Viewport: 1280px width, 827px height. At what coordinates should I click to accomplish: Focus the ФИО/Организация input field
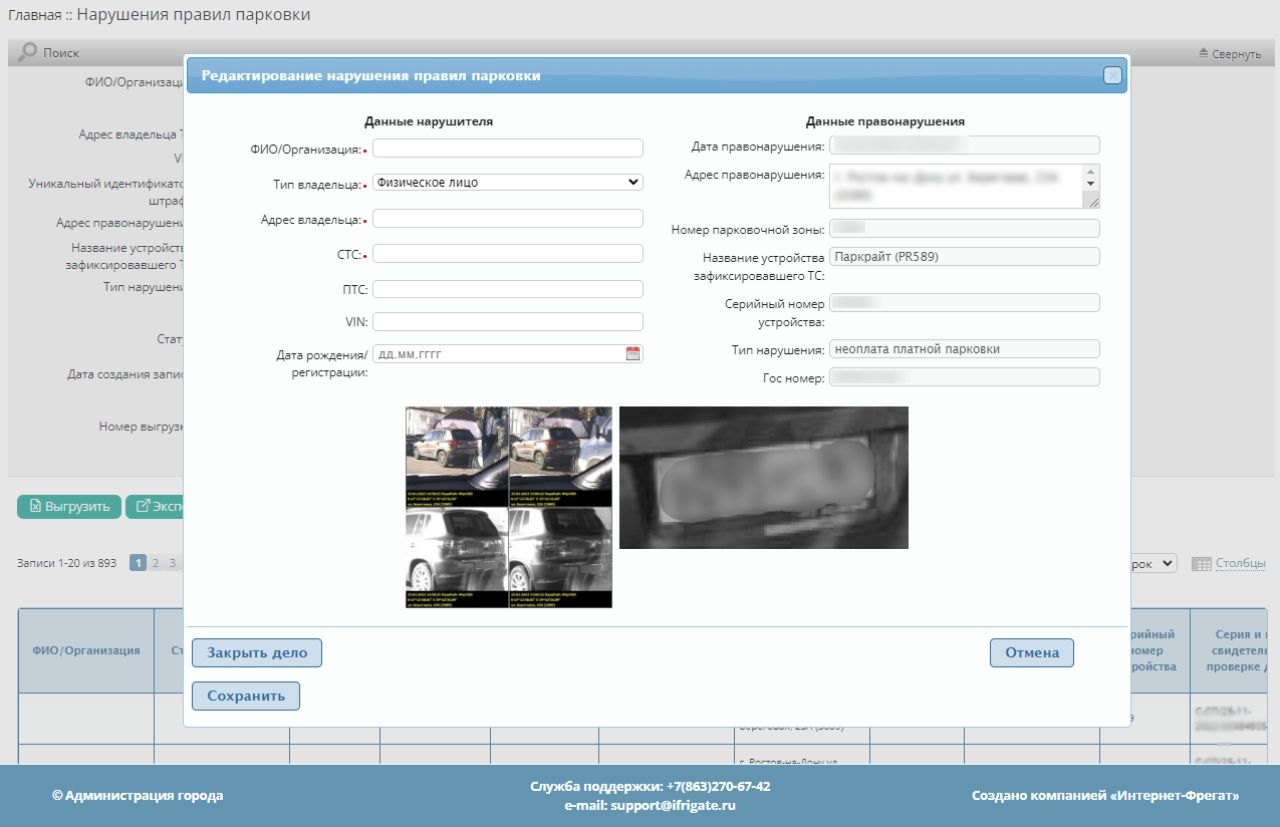507,148
